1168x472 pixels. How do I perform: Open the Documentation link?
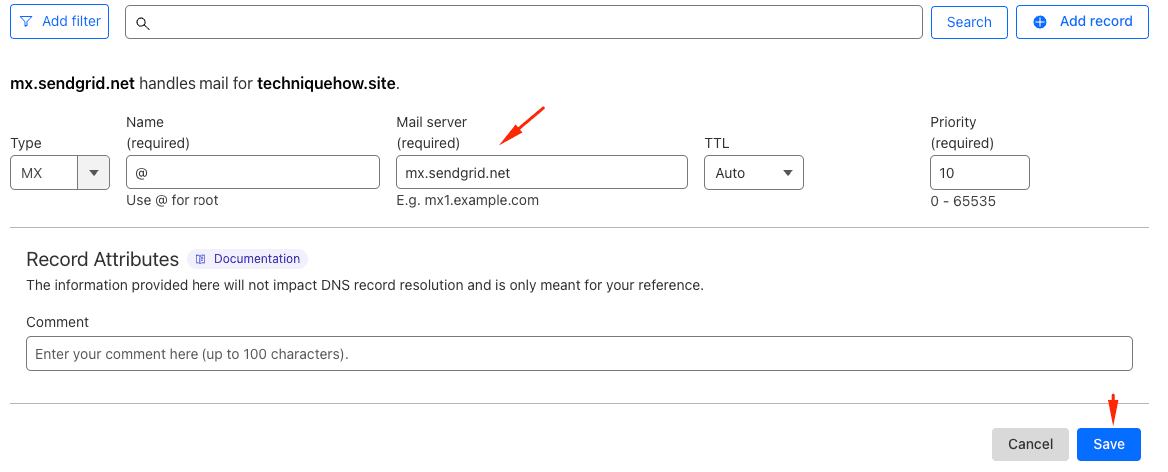(256, 259)
